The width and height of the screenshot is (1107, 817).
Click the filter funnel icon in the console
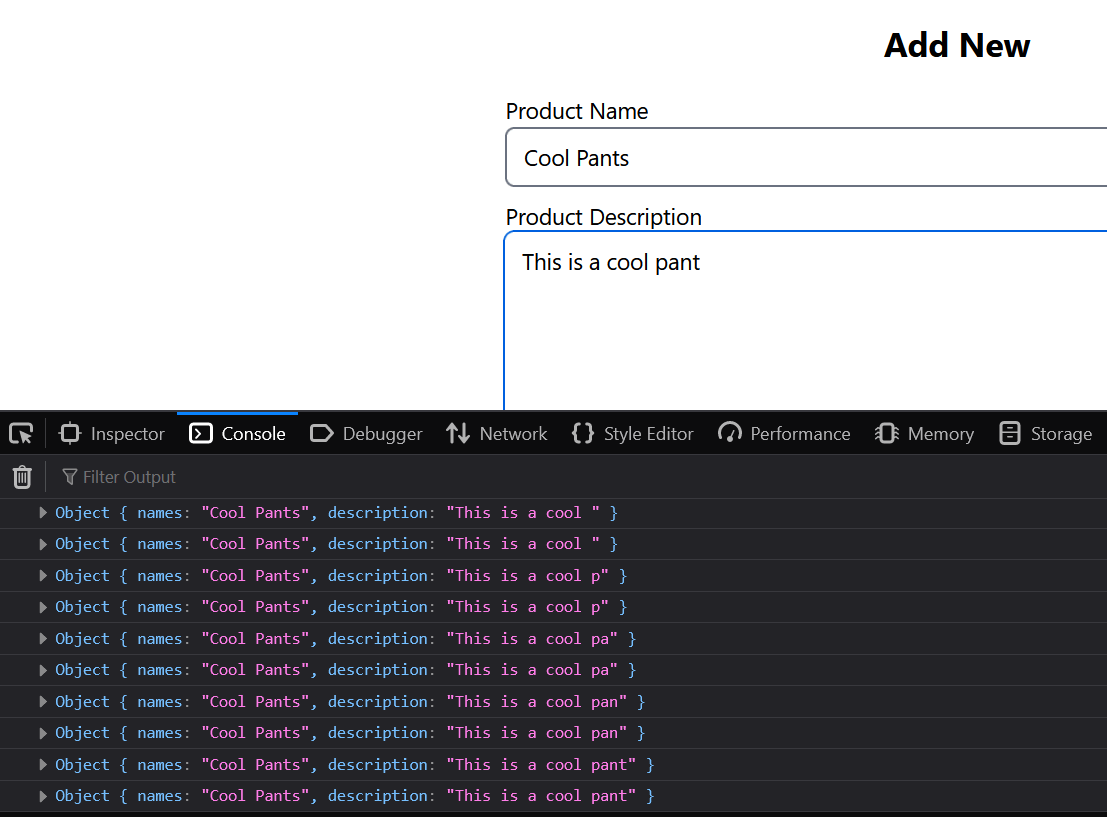(68, 477)
